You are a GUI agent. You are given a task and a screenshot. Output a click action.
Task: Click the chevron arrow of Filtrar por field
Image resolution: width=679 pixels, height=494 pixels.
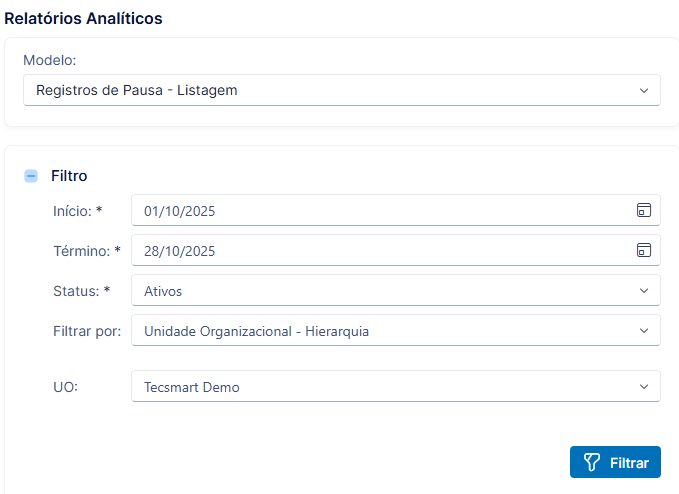click(x=644, y=331)
